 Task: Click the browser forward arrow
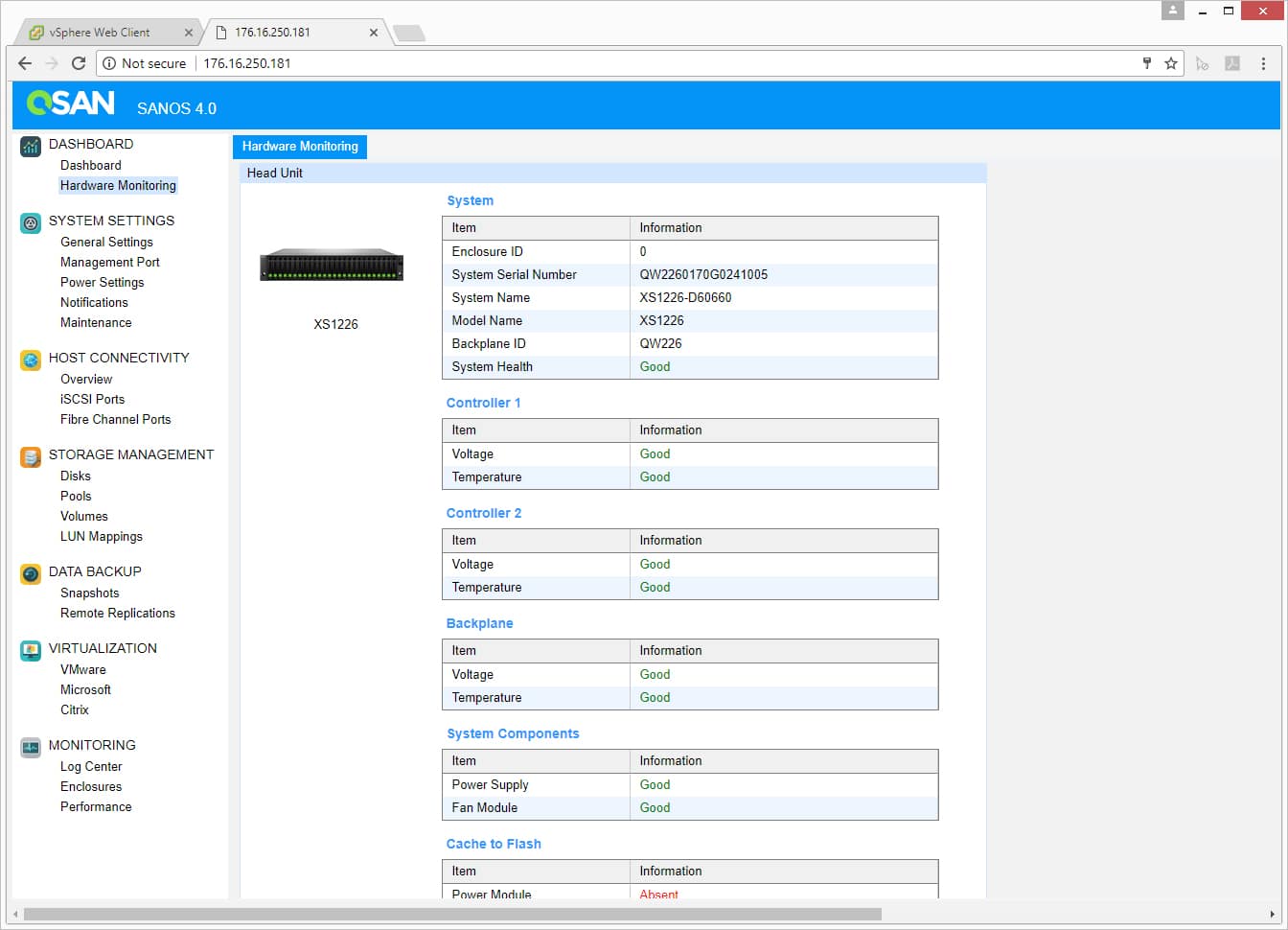click(52, 63)
